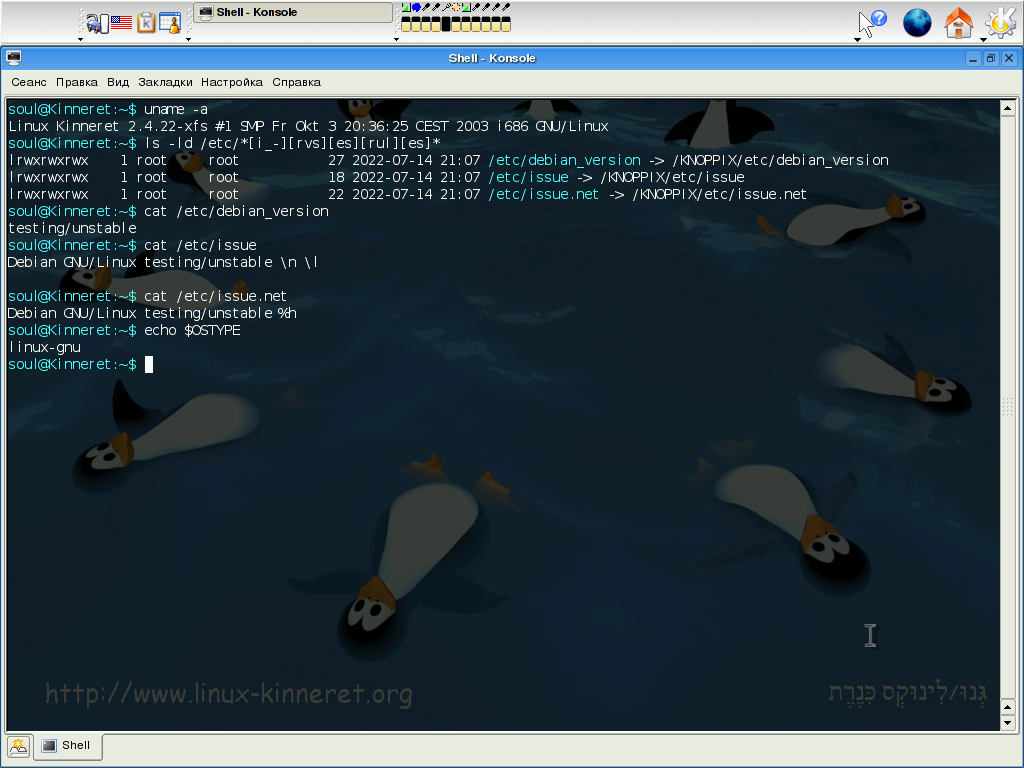The image size is (1024, 768).
Task: Click the cyan /etc/issue symlink name
Action: [528, 177]
